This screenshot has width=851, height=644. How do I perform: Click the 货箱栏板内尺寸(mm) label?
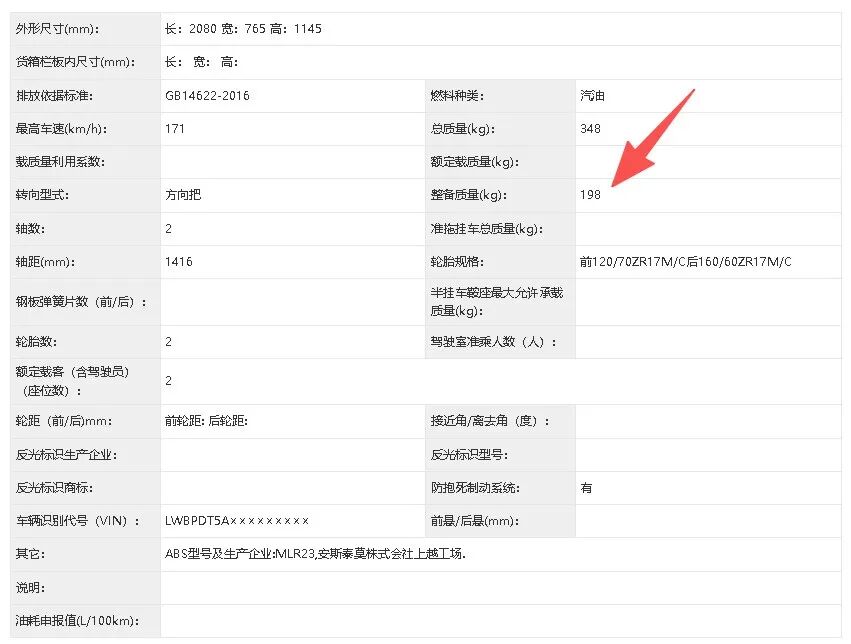(75, 62)
